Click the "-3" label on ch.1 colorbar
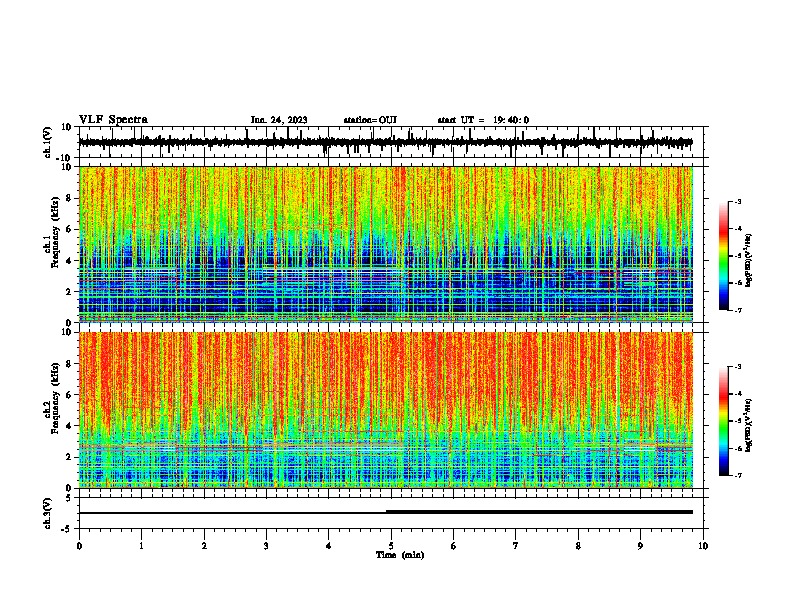This screenshot has height=612, width=792. (x=738, y=201)
